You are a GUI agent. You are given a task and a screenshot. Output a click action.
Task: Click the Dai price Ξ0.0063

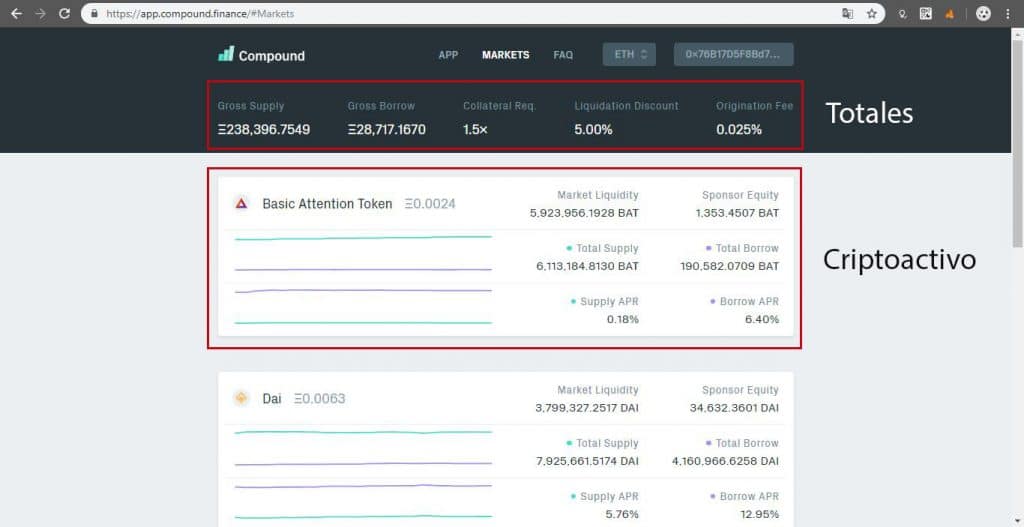[x=319, y=398]
